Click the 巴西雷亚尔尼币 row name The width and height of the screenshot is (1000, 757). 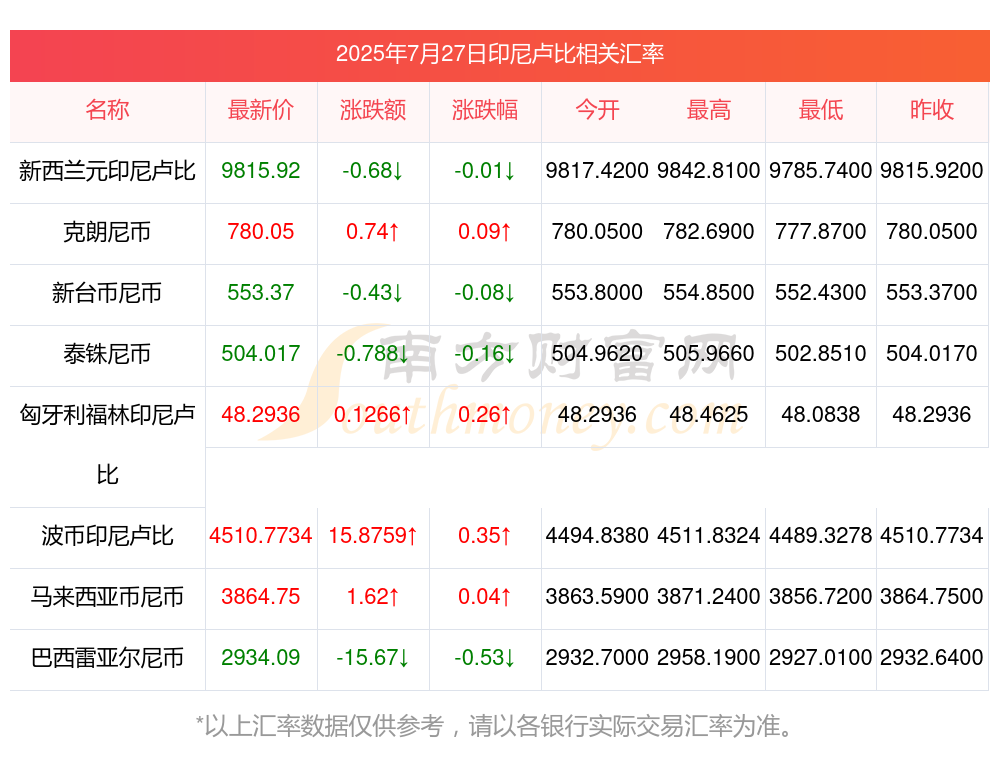click(107, 658)
